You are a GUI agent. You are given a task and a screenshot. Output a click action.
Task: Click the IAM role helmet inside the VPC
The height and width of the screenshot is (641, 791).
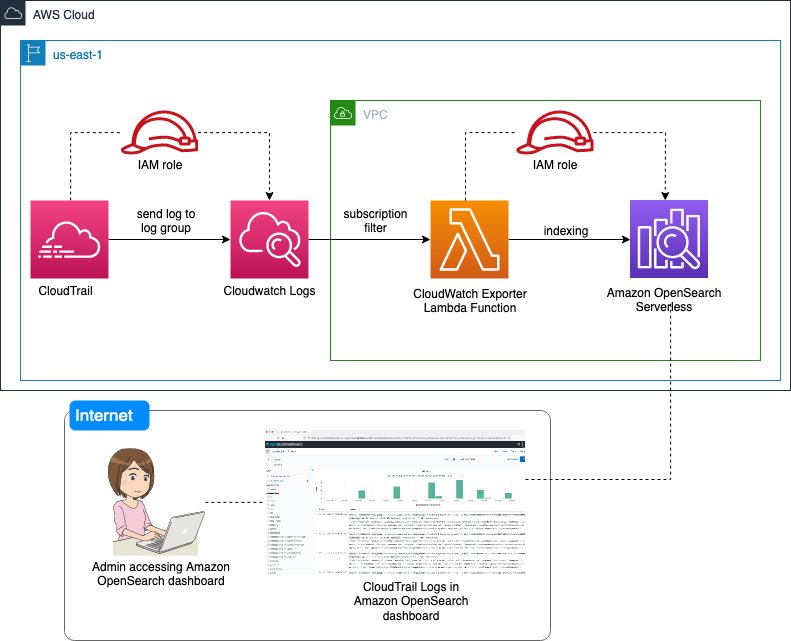[x=555, y=132]
